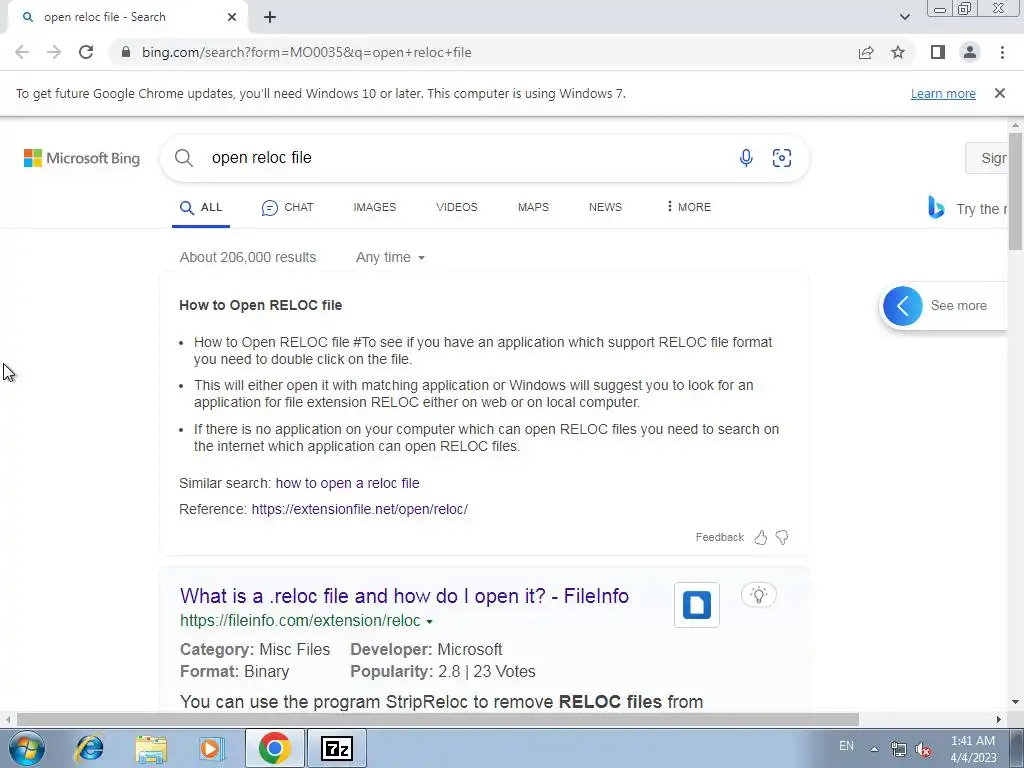Share this page icon in address bar
1024x768 pixels.
(866, 52)
